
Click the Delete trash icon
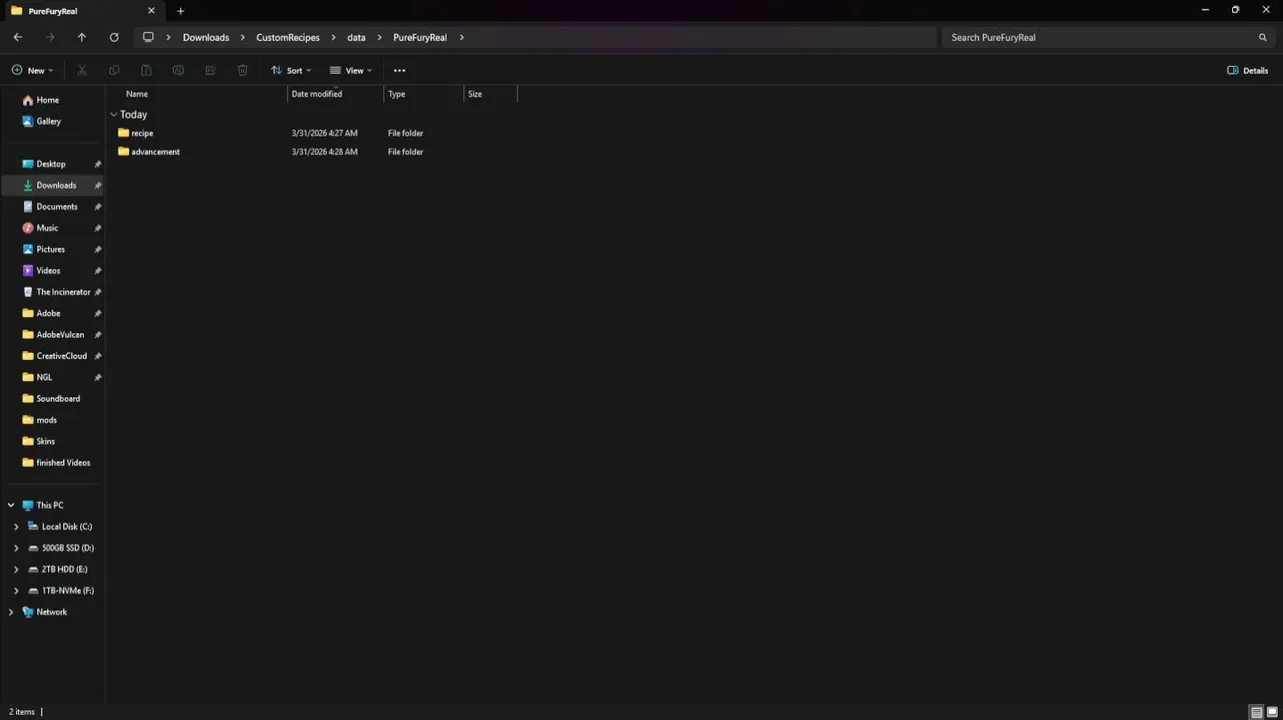click(242, 70)
